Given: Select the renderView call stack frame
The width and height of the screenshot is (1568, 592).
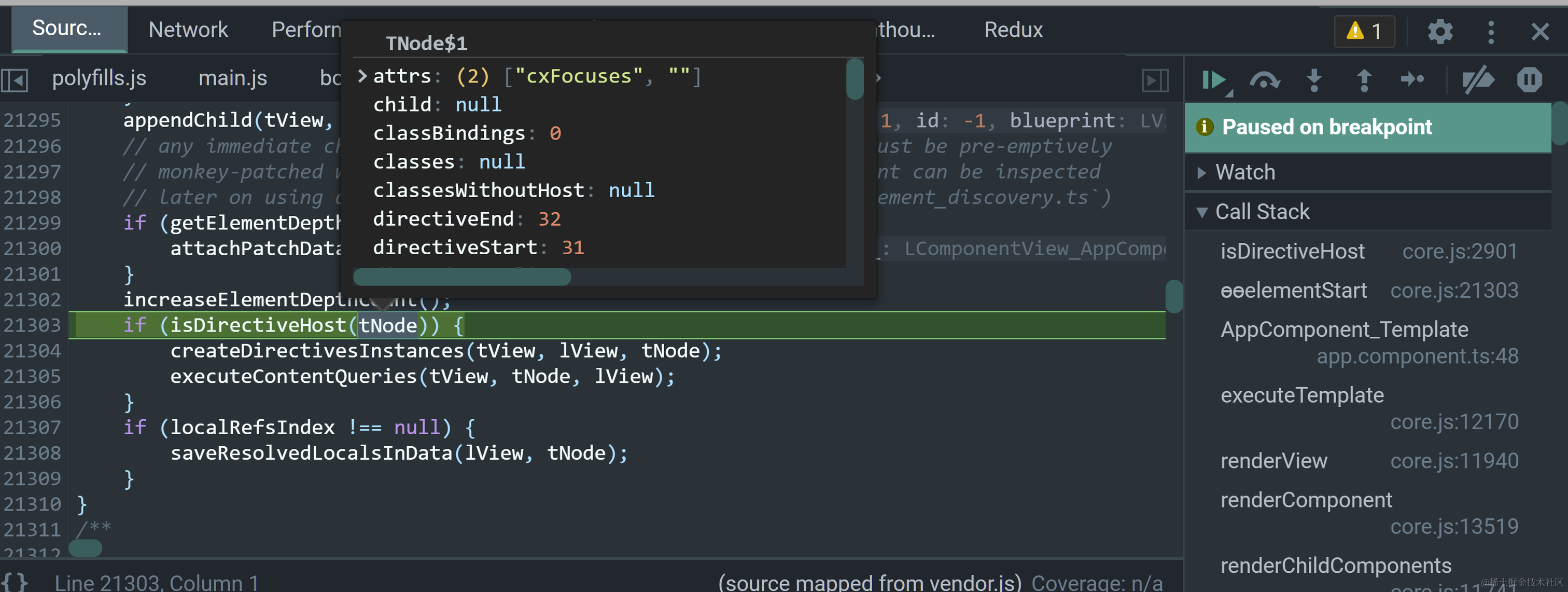Looking at the screenshot, I should [1274, 460].
